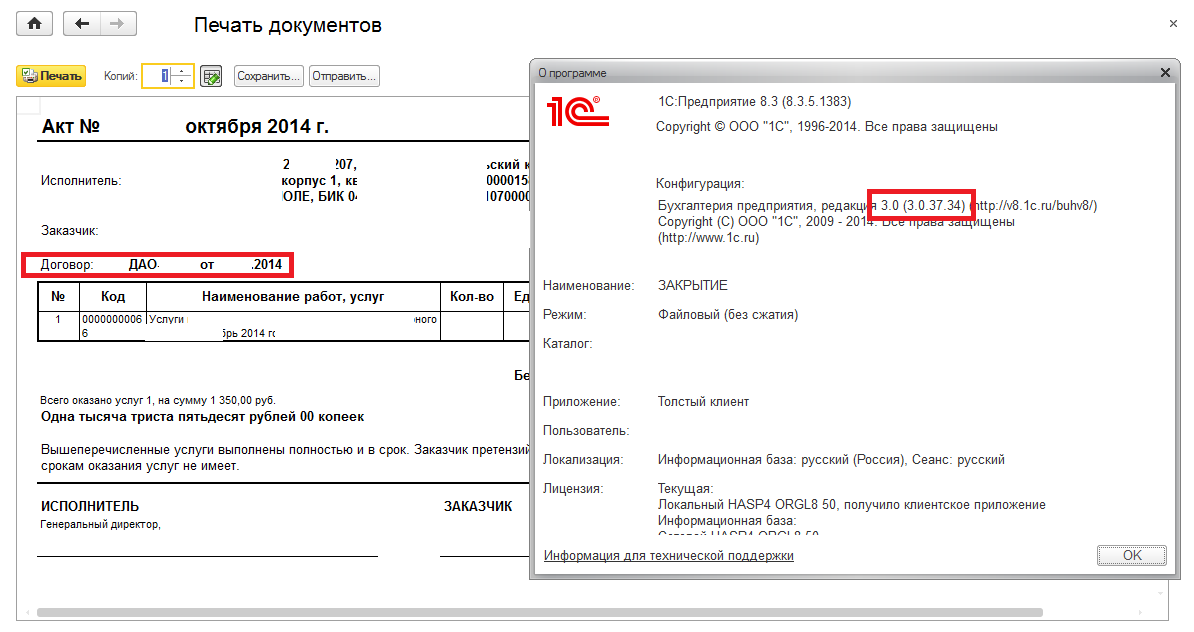This screenshot has height=632, width=1194.
Task: Click the Кол-во column header
Action: (472, 296)
